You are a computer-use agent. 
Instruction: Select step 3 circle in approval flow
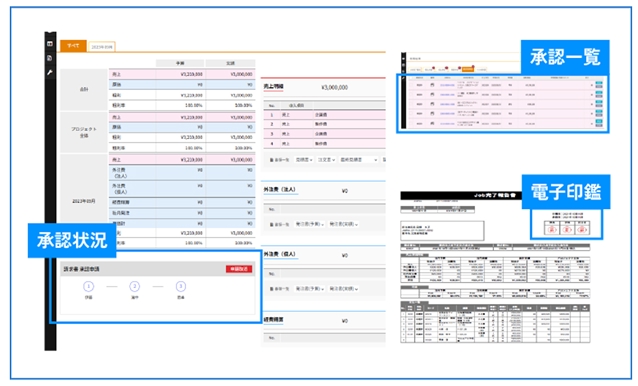tap(181, 287)
